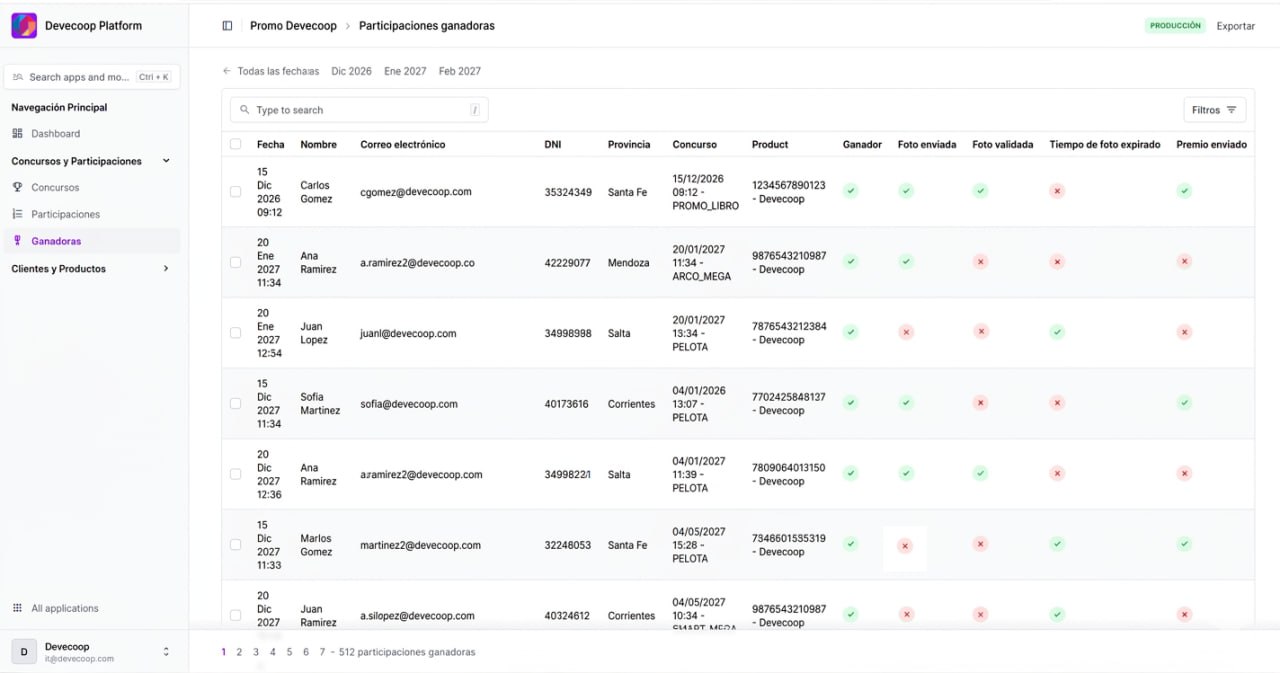
Task: Select the DNI 3499822 Ana Ramirez row checkbox
Action: (236, 475)
